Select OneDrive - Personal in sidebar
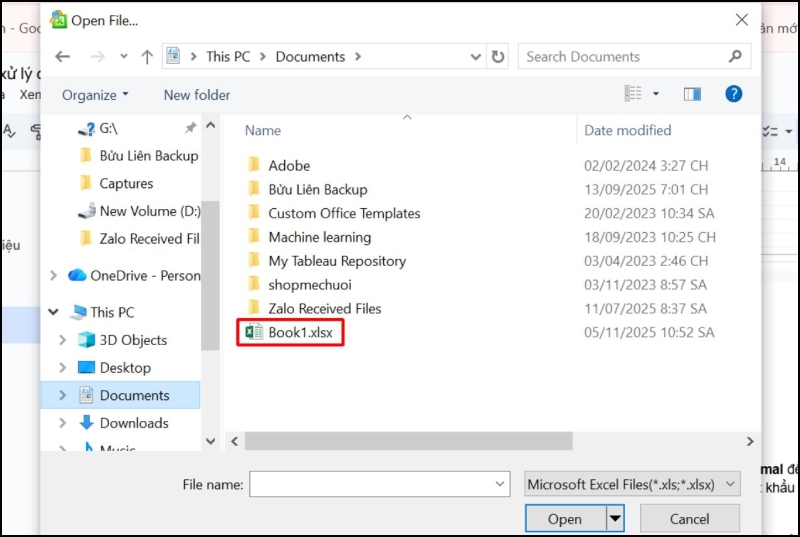This screenshot has height=537, width=800. [x=134, y=276]
